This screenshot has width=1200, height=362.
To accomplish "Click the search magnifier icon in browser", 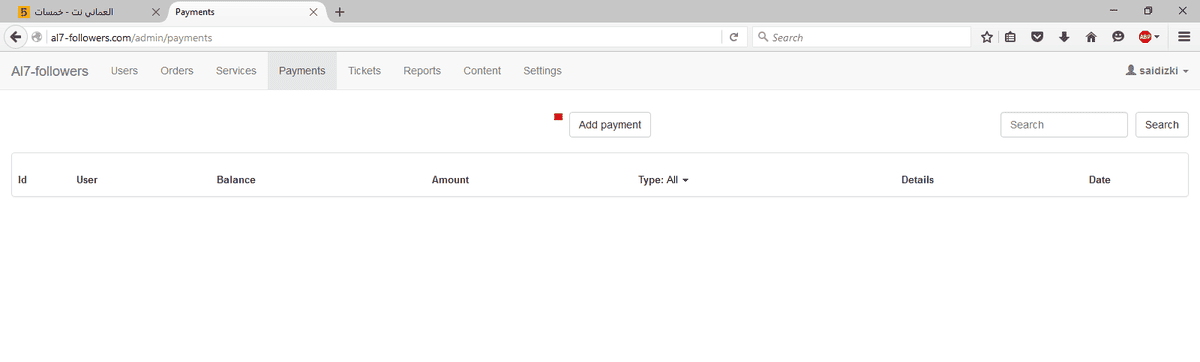I will (763, 37).
